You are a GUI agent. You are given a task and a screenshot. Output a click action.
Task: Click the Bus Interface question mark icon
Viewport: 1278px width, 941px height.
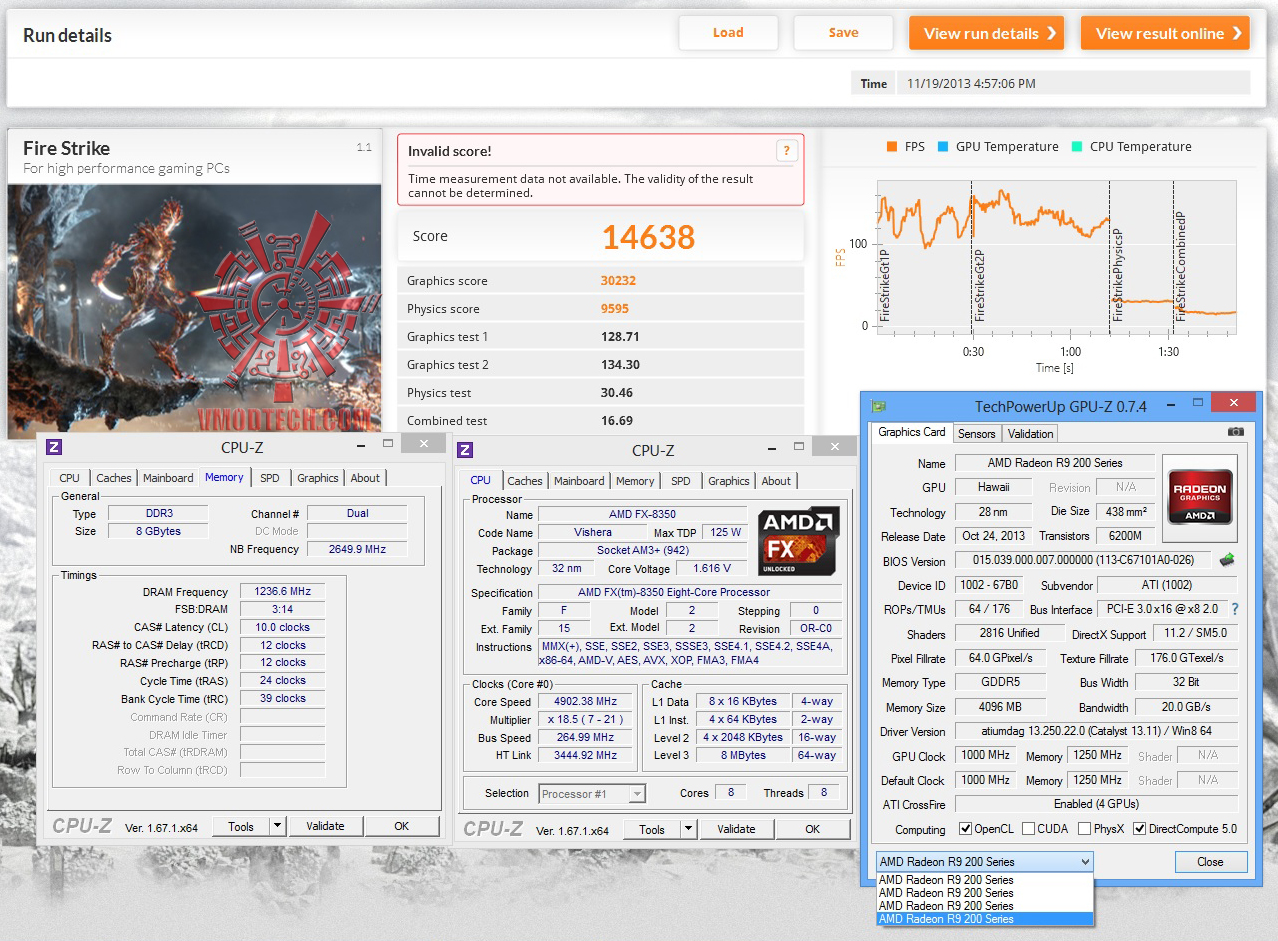click(1235, 609)
